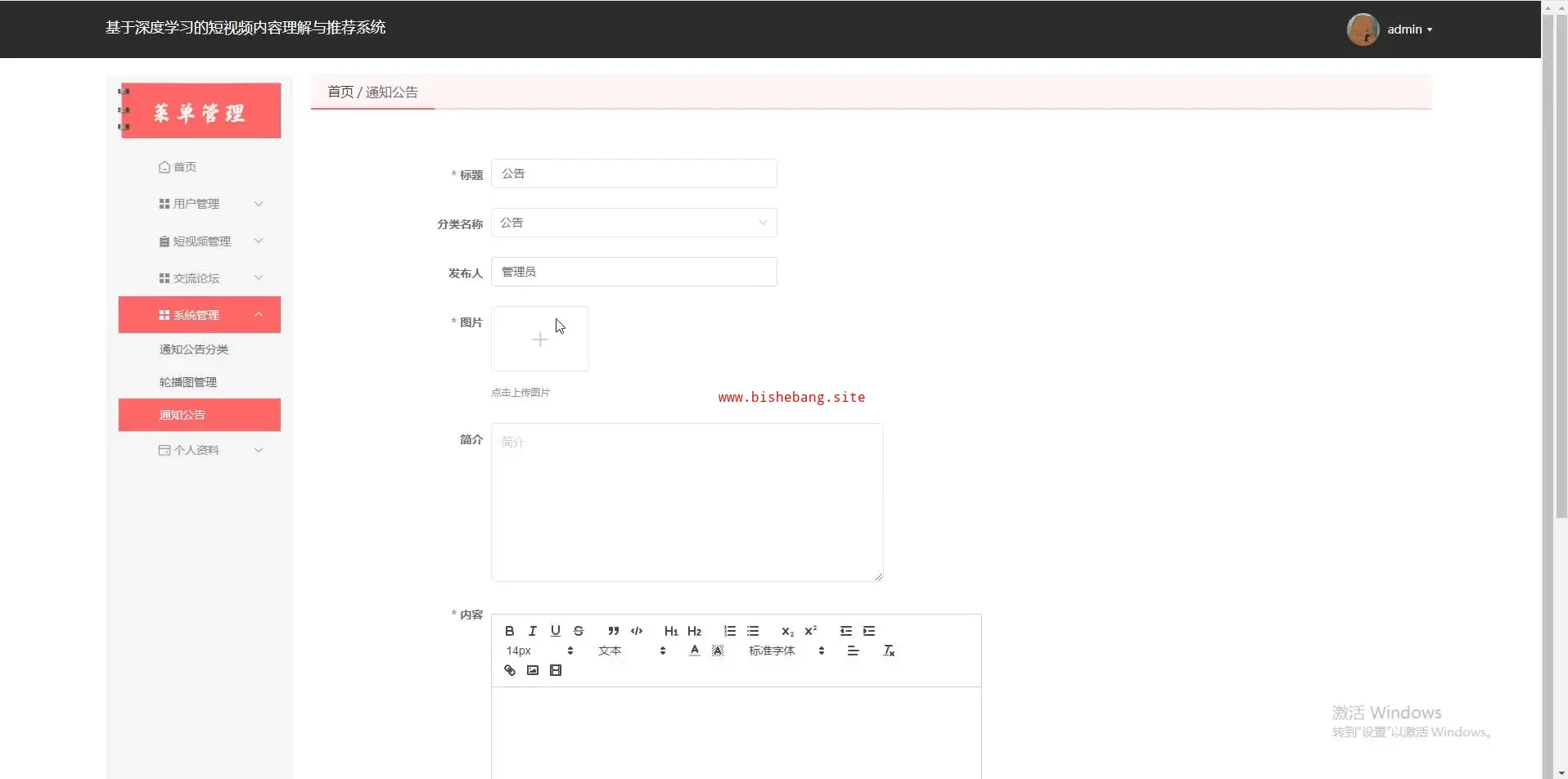Open the admin user dropdown menu
Screen dimensions: 1568x779
pos(1410,29)
